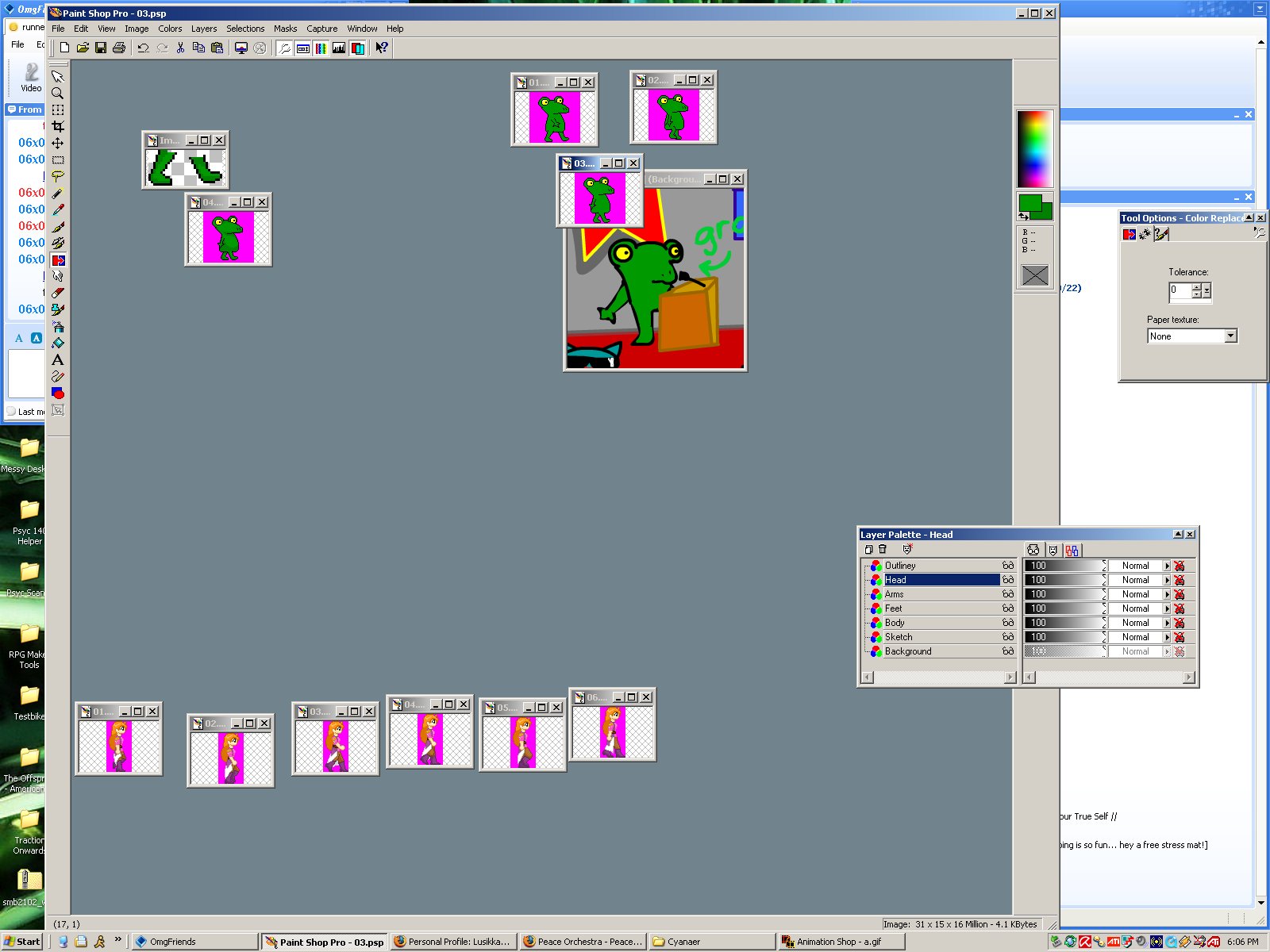Toggle lock transparency for the Arms layer
This screenshot has width=1270, height=952.
click(x=1180, y=594)
